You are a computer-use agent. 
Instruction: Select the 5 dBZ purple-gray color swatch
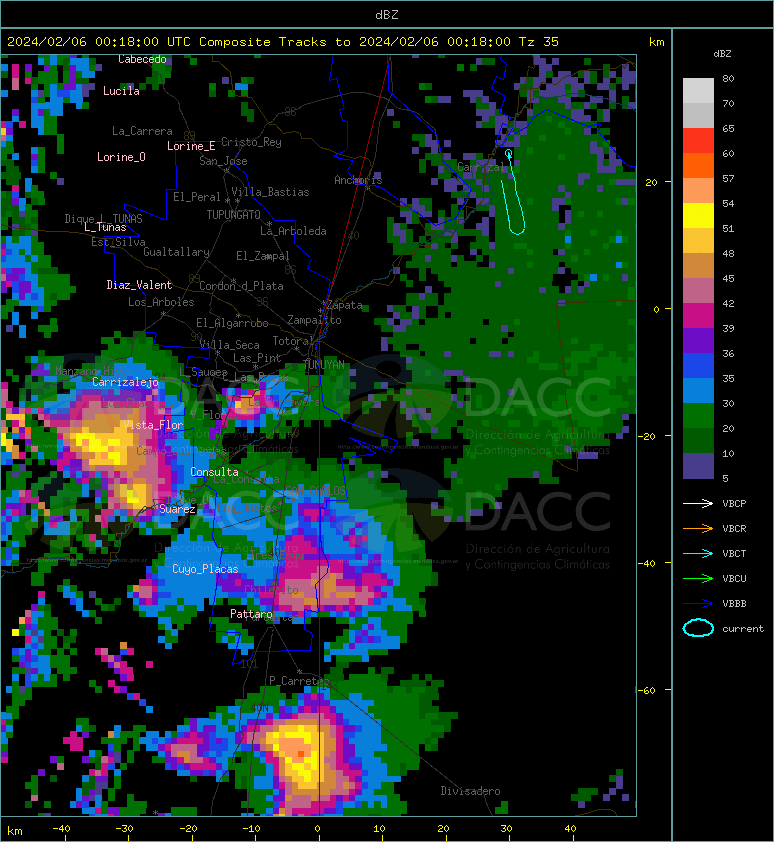point(698,466)
